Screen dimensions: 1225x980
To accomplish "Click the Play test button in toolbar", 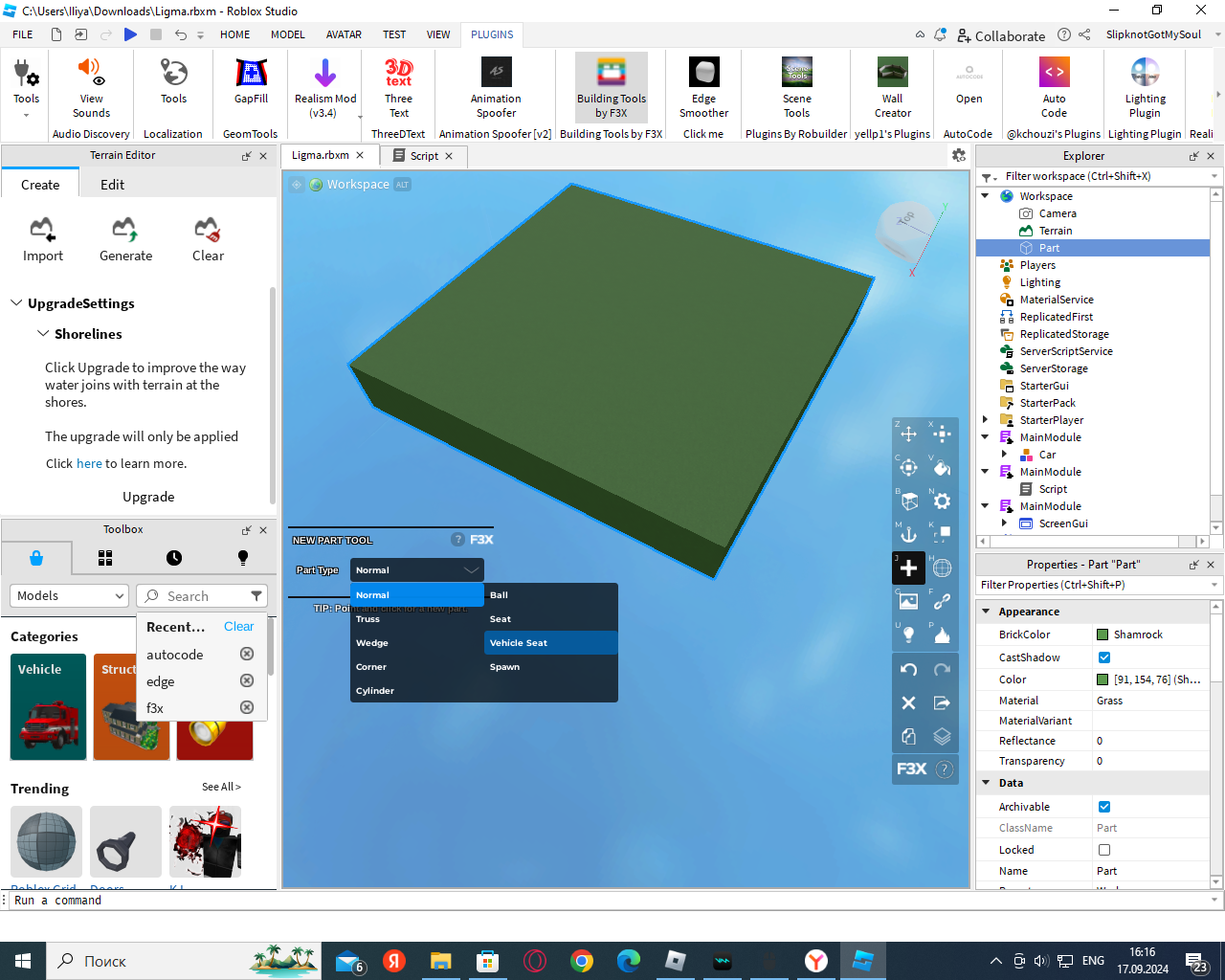I will point(130,34).
